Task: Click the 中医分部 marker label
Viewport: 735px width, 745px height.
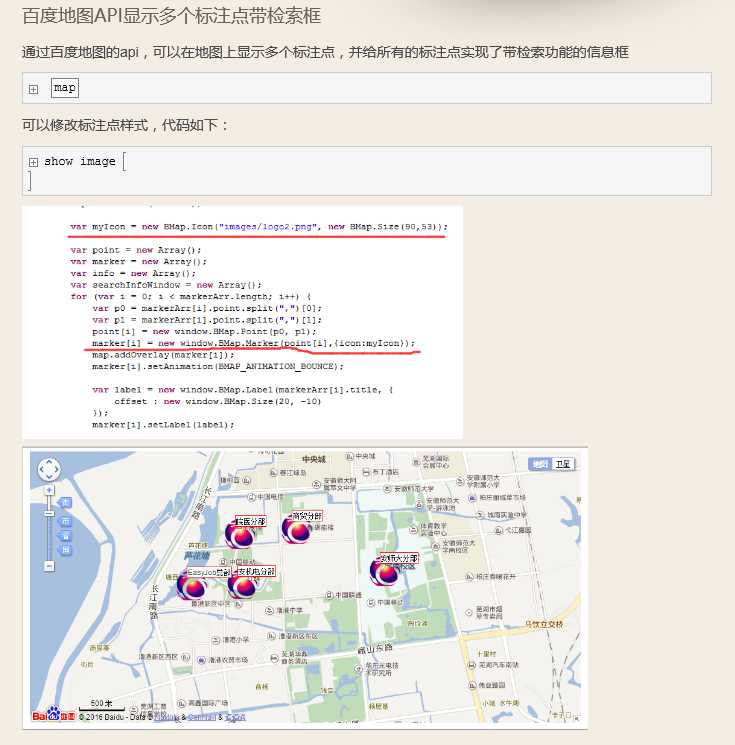Action: (x=250, y=522)
